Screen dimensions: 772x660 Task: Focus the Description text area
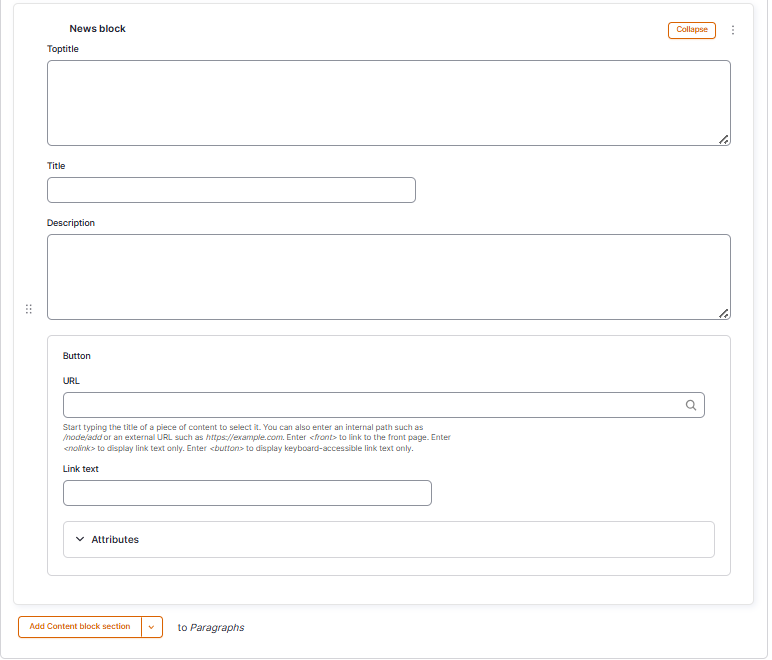pyautogui.click(x=389, y=277)
